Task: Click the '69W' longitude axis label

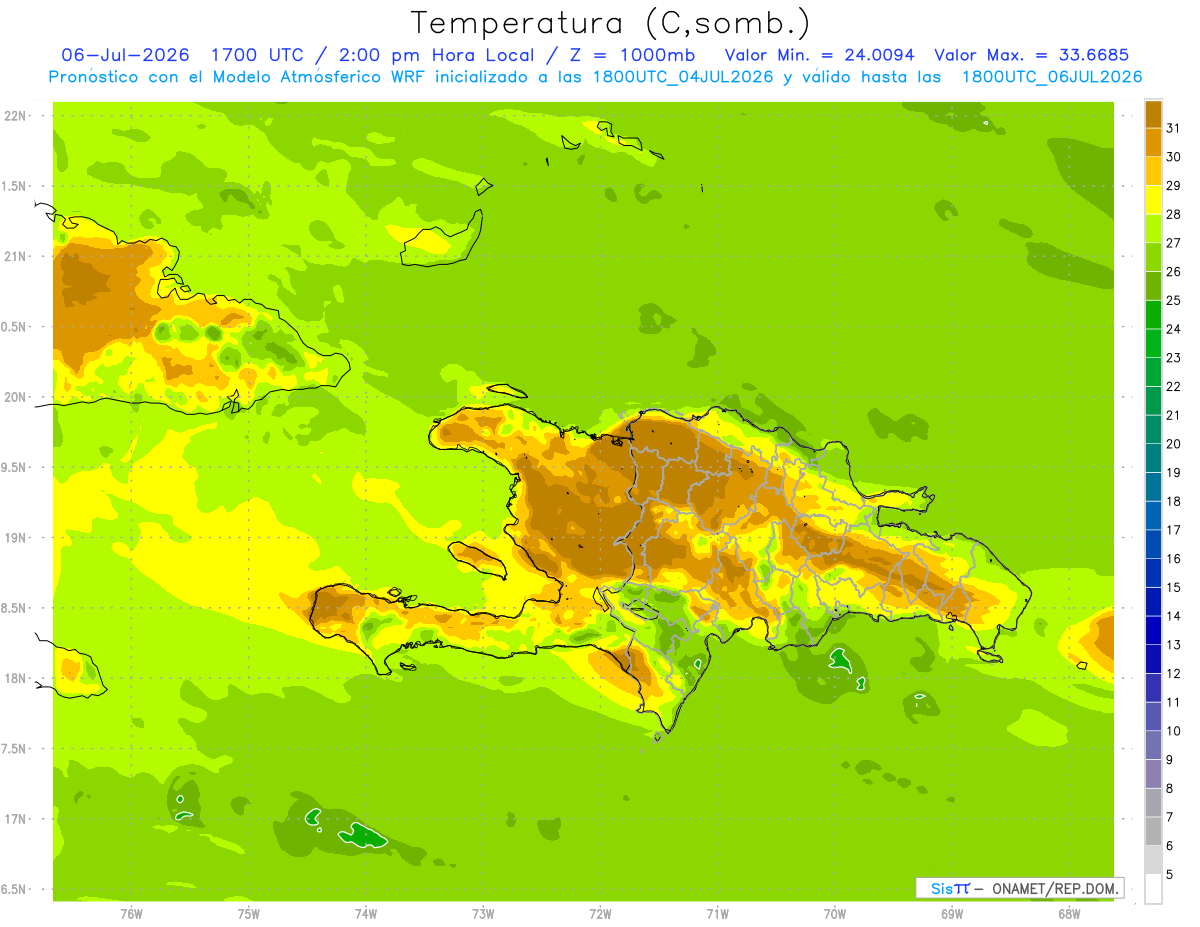Action: click(952, 914)
